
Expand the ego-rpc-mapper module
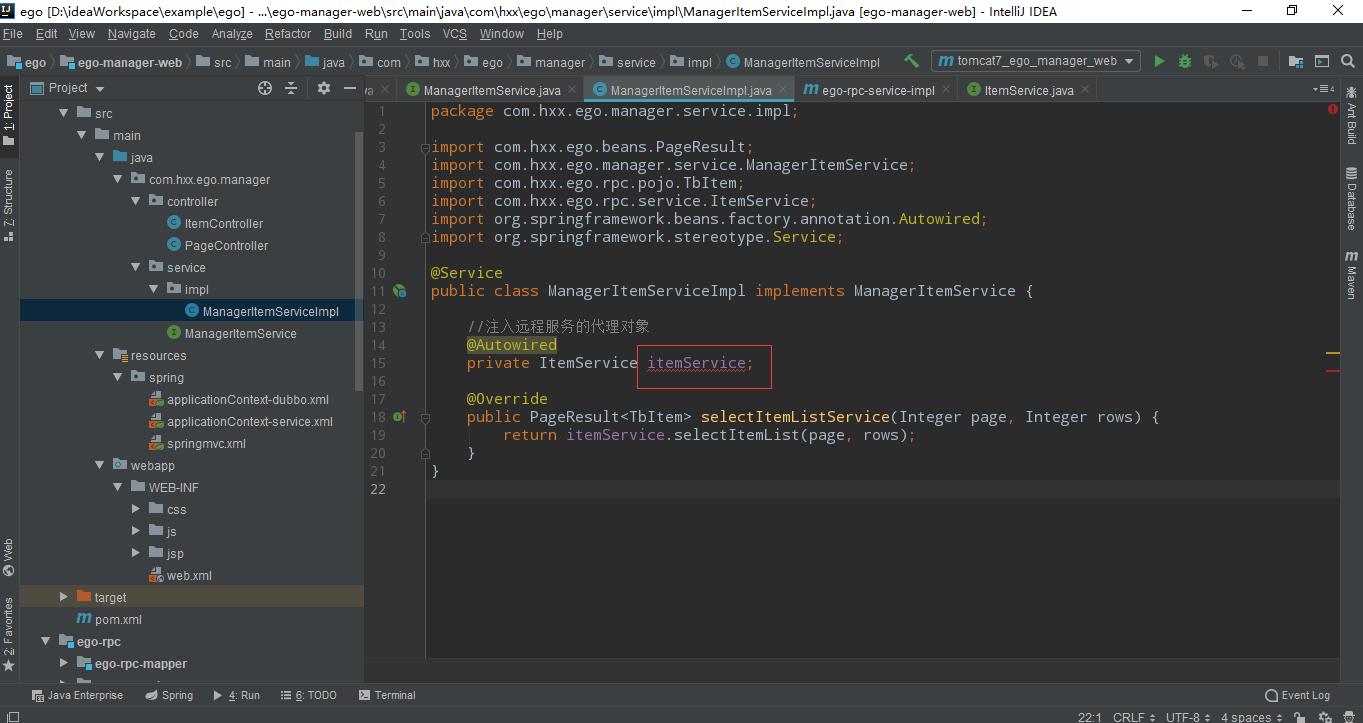pos(65,663)
